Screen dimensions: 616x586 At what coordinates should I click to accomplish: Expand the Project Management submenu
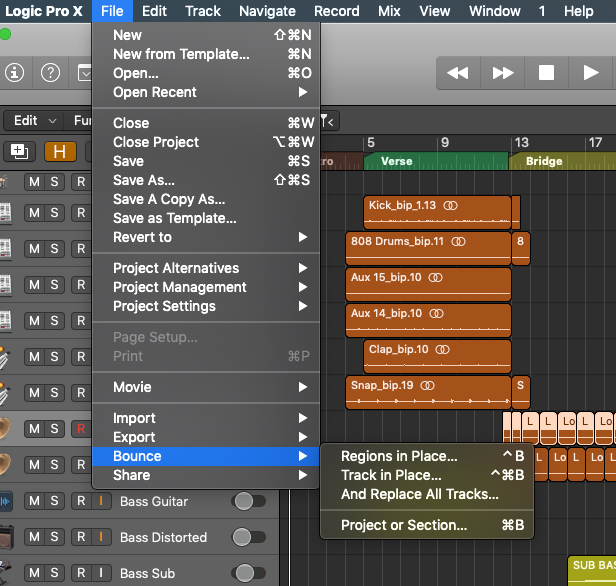pyautogui.click(x=205, y=287)
